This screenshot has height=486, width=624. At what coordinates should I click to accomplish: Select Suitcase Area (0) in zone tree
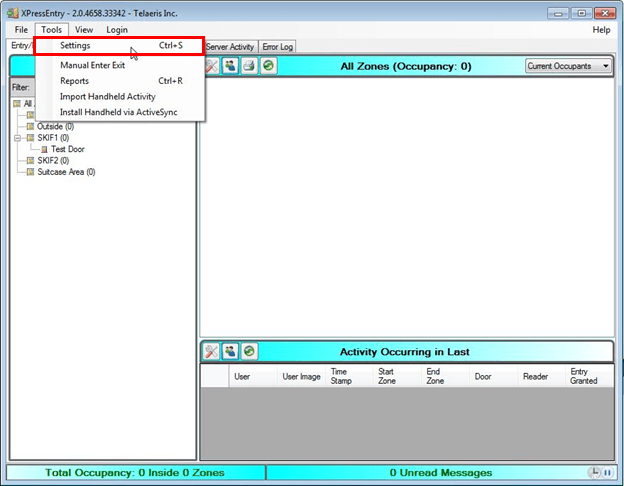66,172
